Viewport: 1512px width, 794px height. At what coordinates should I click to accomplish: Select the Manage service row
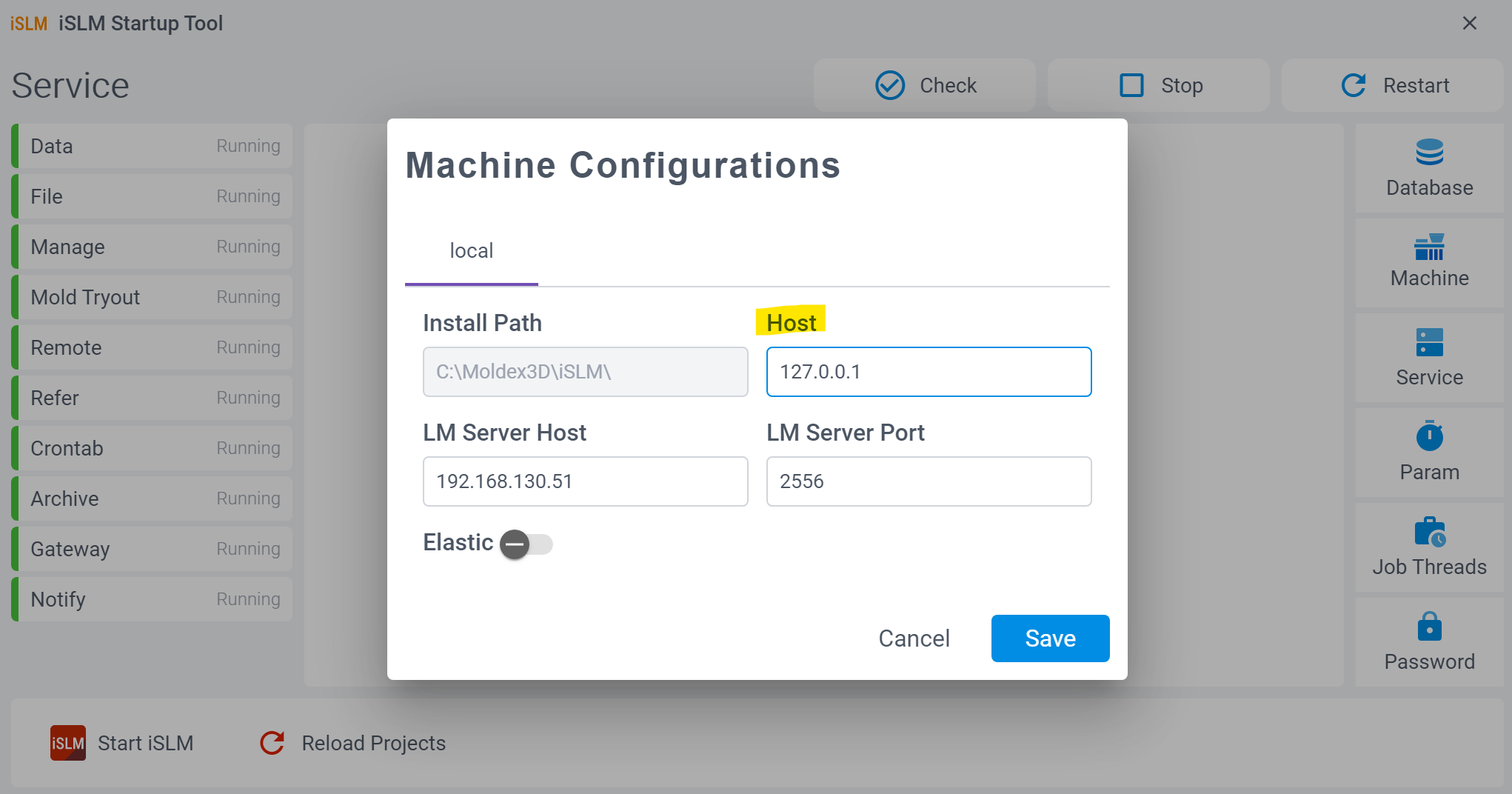[x=152, y=247]
